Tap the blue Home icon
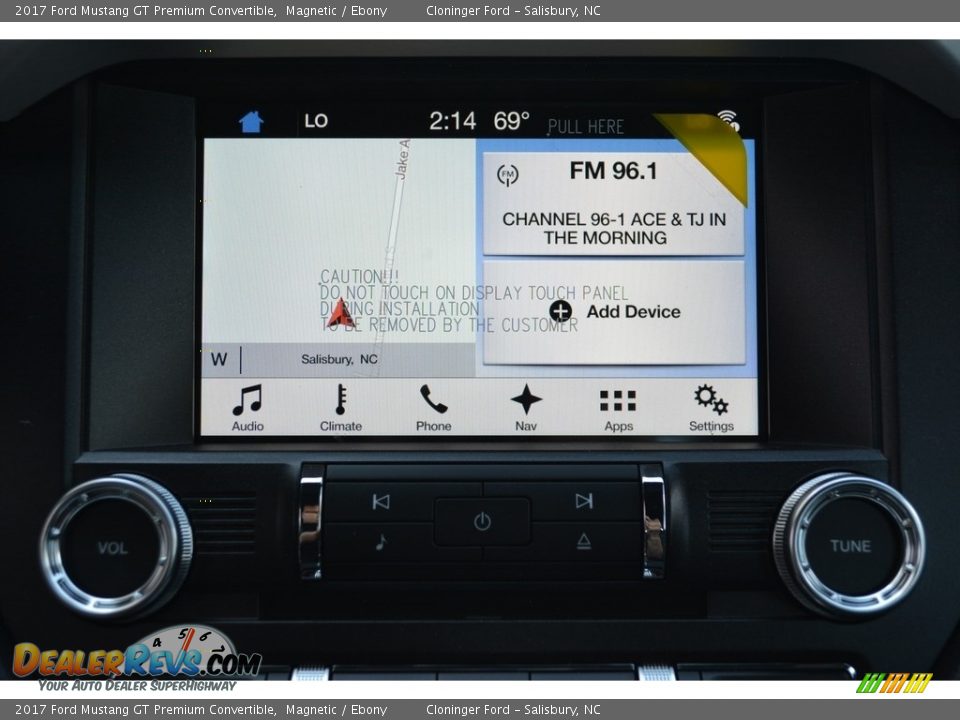 coord(251,122)
